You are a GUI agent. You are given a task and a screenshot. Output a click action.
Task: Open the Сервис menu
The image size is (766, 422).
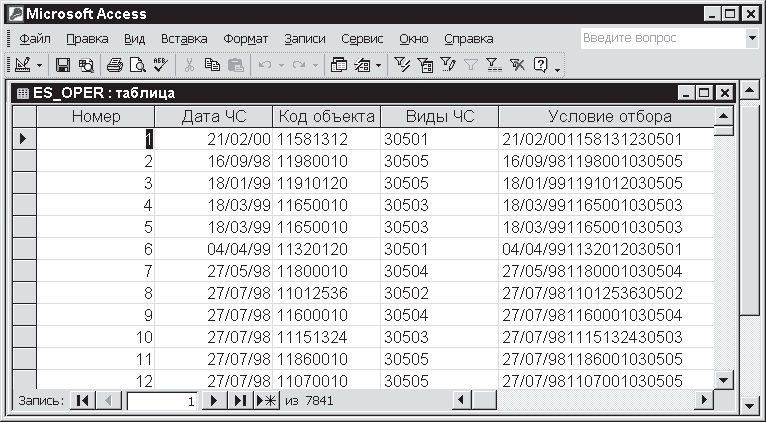pos(362,39)
